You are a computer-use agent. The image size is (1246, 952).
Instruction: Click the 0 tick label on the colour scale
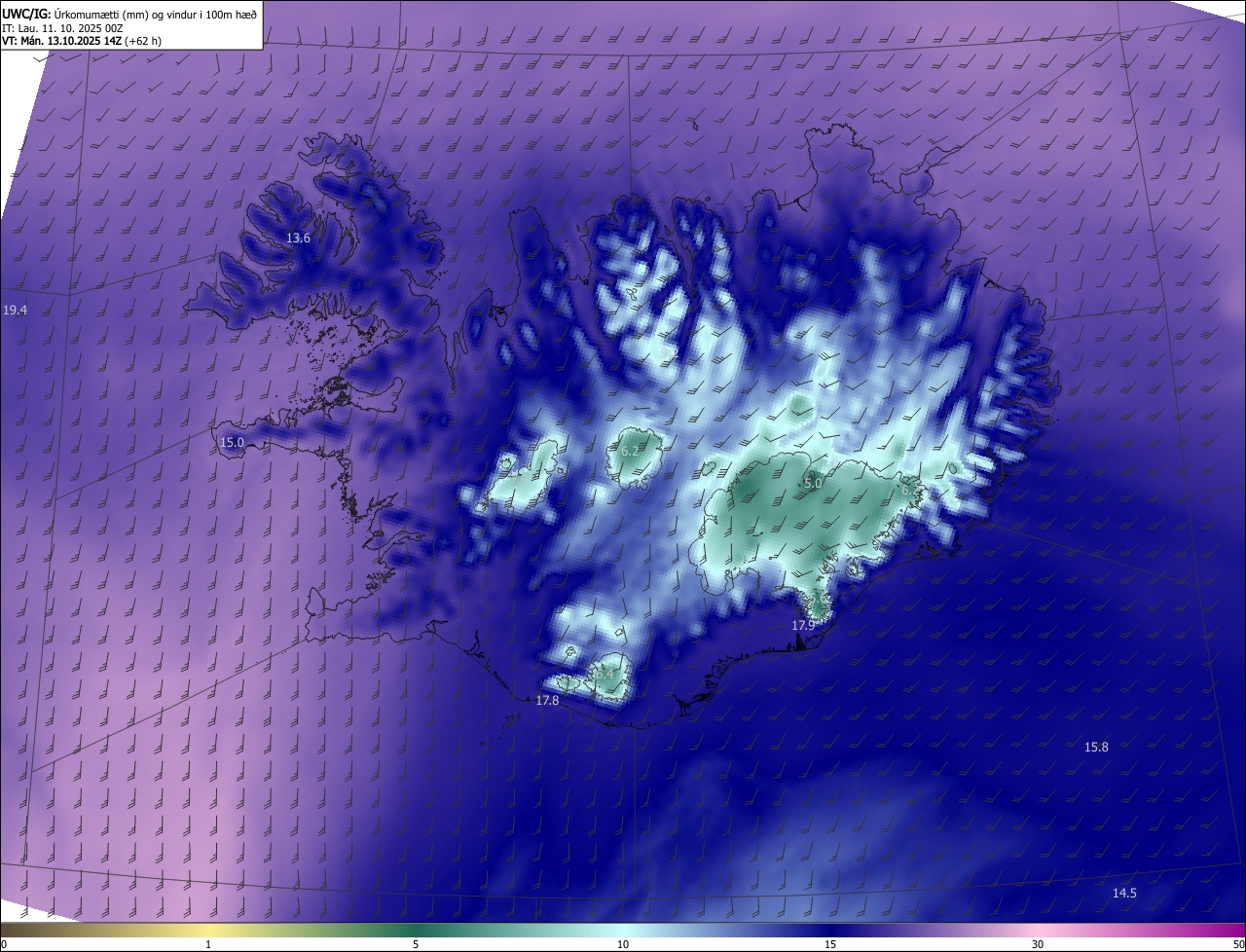[x=4, y=944]
